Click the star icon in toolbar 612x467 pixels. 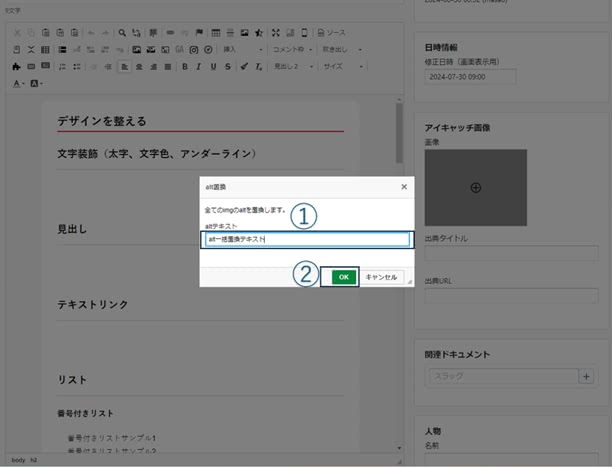pyautogui.click(x=259, y=33)
